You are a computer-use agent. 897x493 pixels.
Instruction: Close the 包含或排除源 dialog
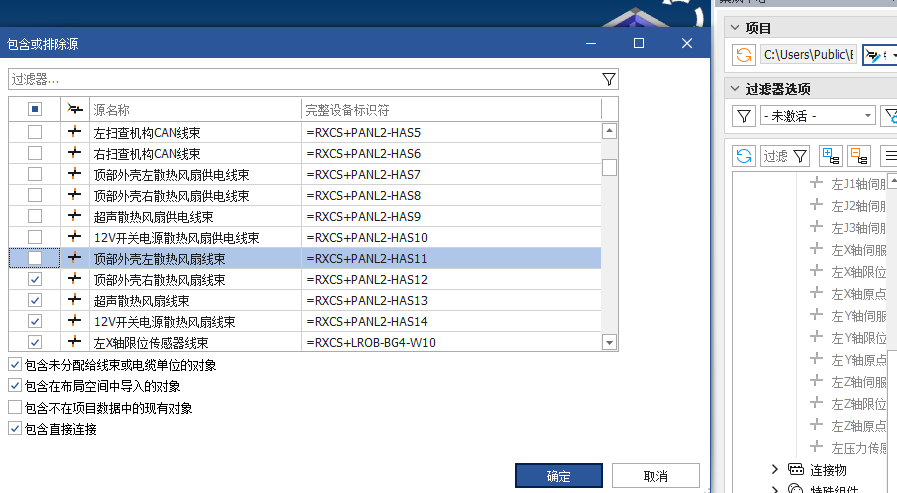tap(687, 43)
